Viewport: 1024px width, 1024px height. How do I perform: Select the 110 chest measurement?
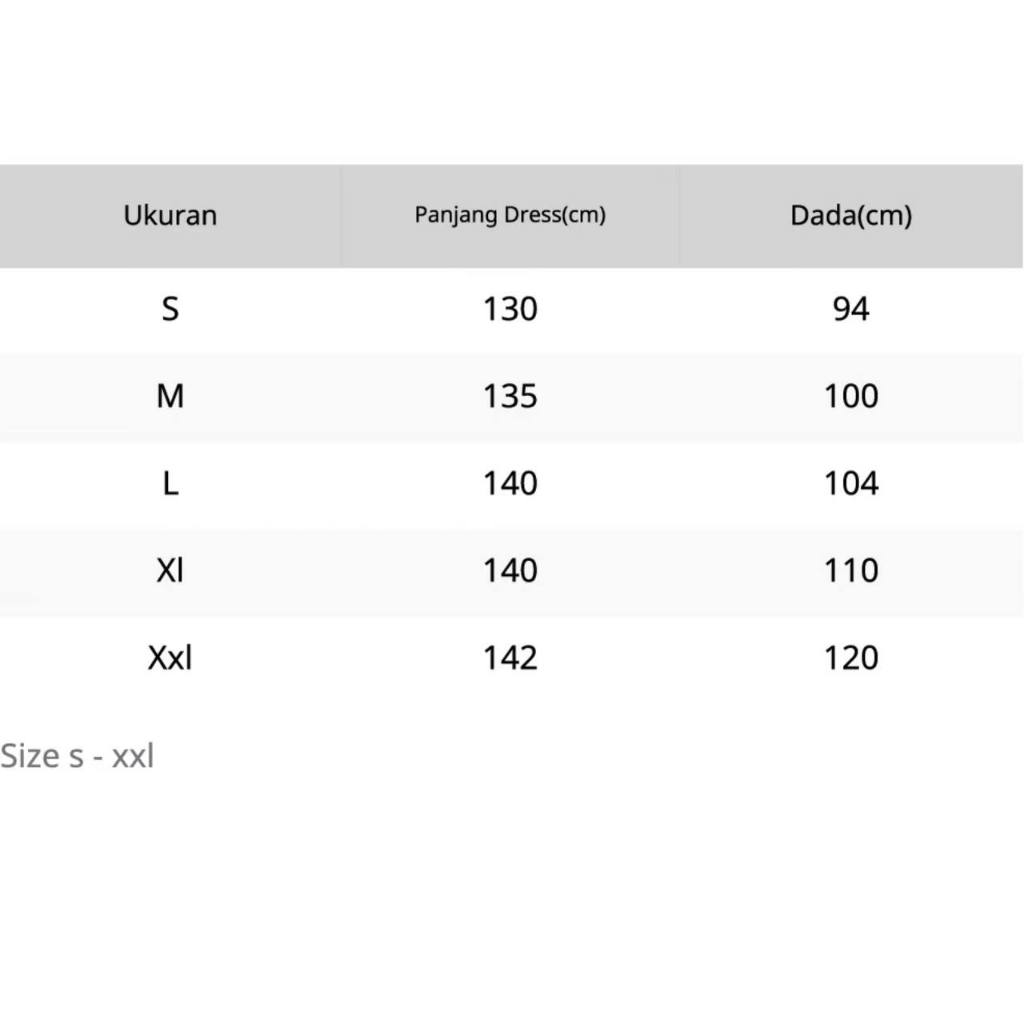851,570
